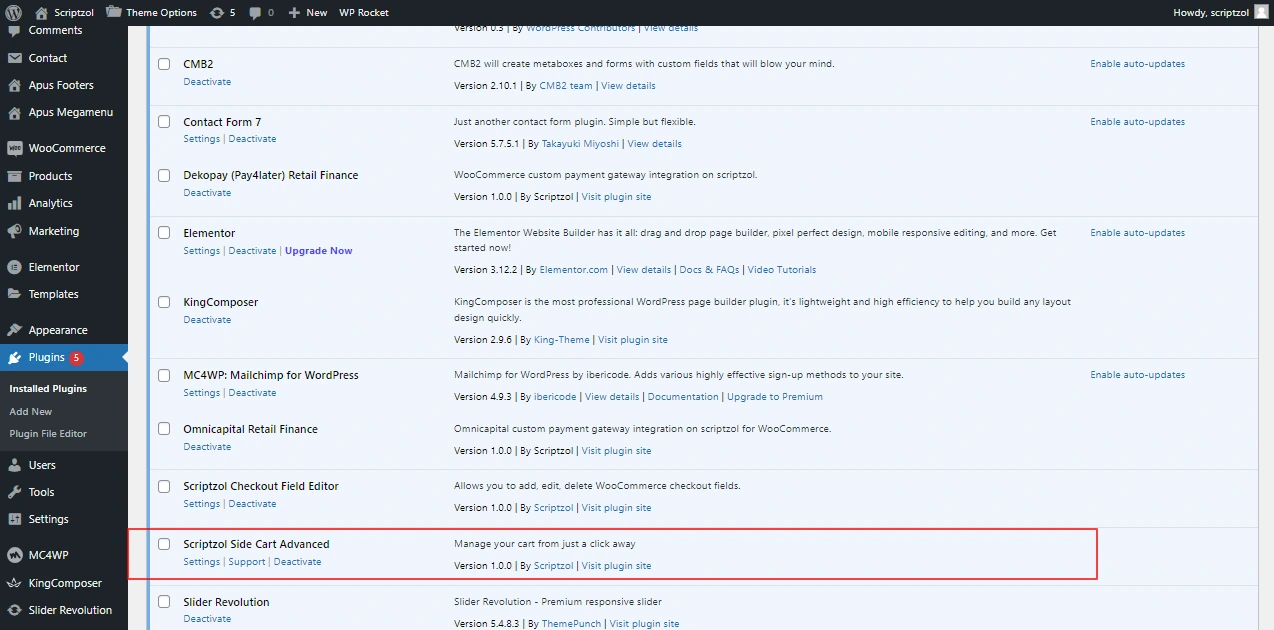Viewport: 1274px width, 630px height.
Task: Open Support link for Side Cart Advanced
Action: point(247,562)
